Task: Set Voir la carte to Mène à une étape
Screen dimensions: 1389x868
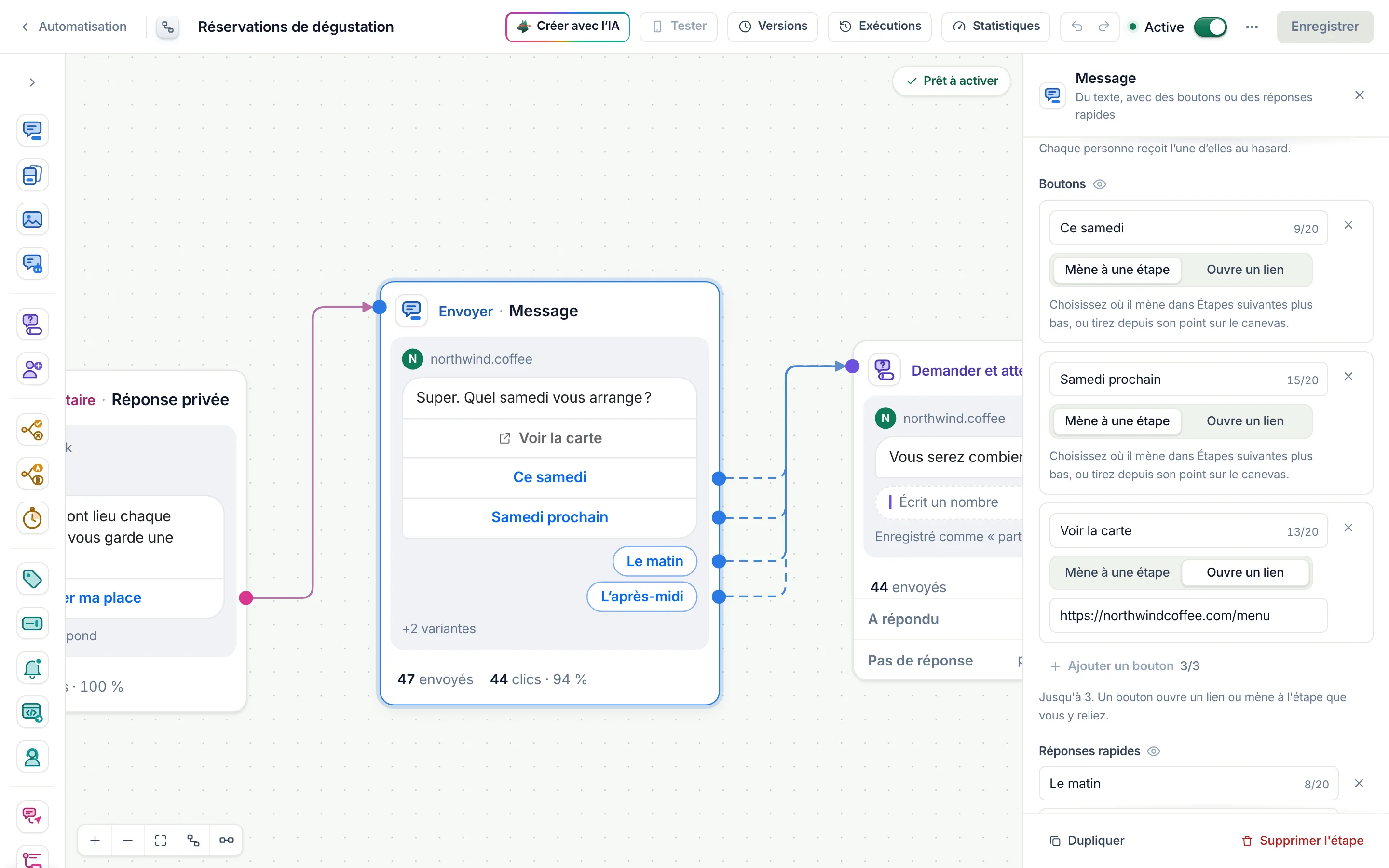Action: click(1117, 573)
